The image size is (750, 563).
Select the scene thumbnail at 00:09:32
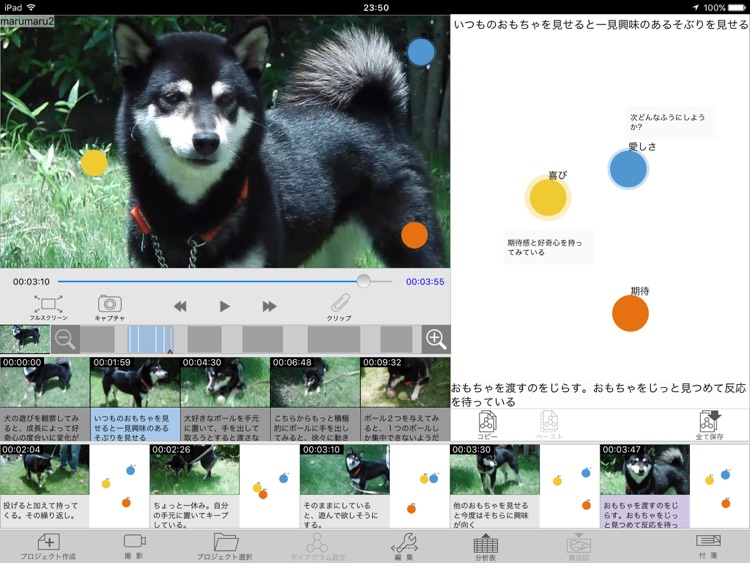point(406,382)
